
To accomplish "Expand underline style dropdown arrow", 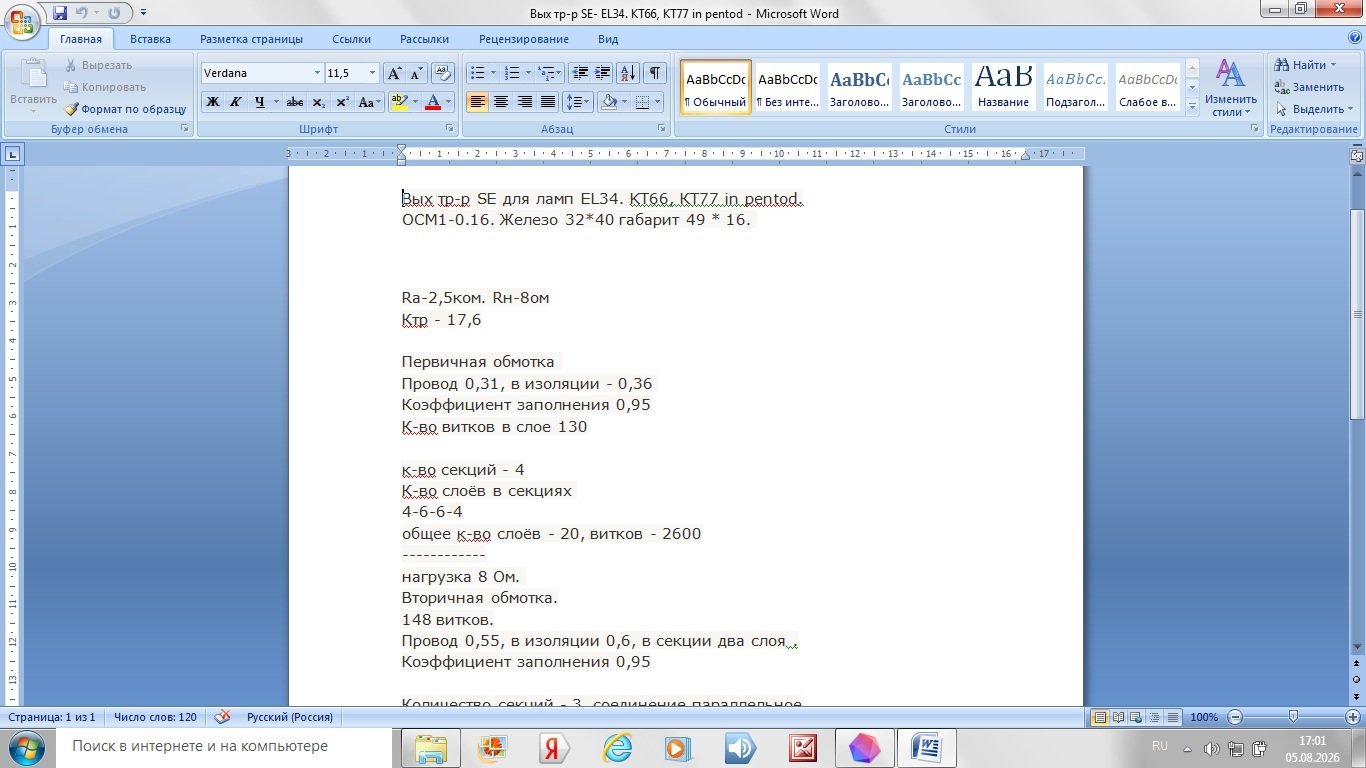I will [275, 102].
